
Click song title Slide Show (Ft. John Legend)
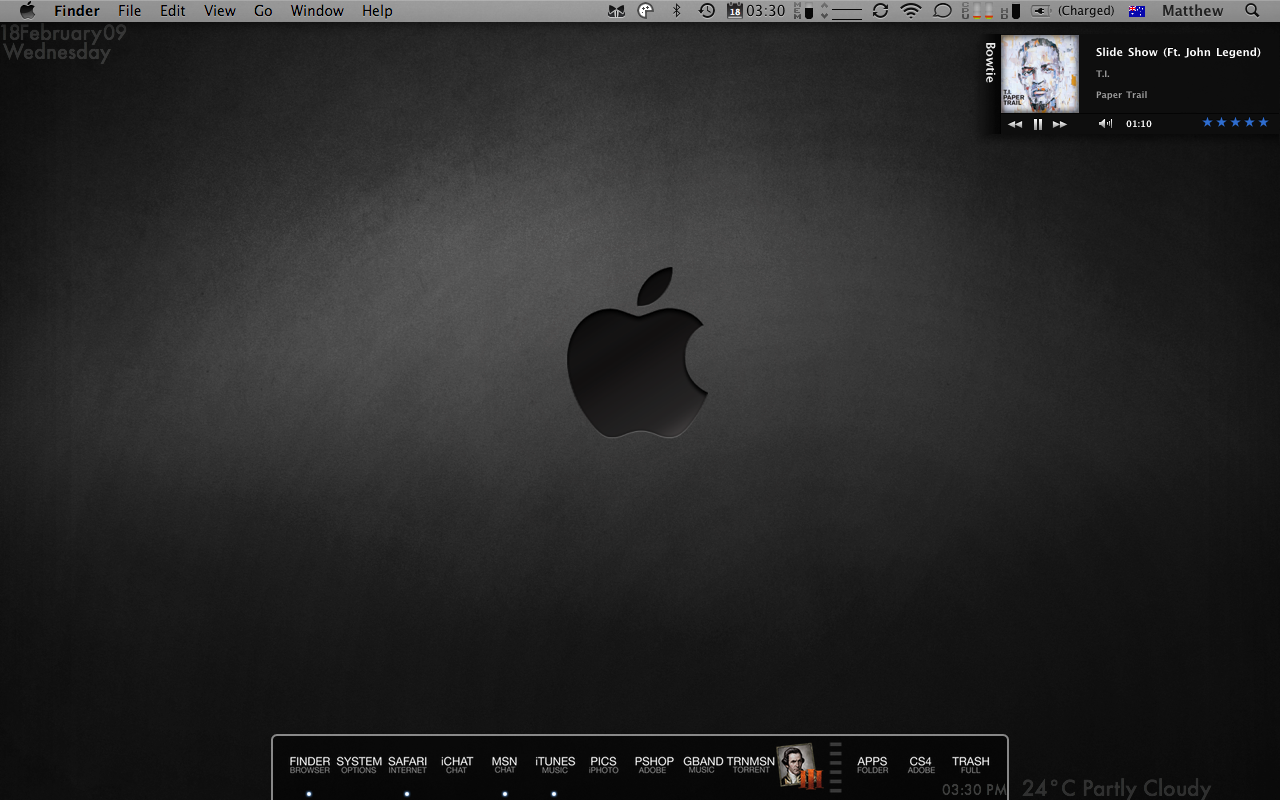coord(1178,52)
